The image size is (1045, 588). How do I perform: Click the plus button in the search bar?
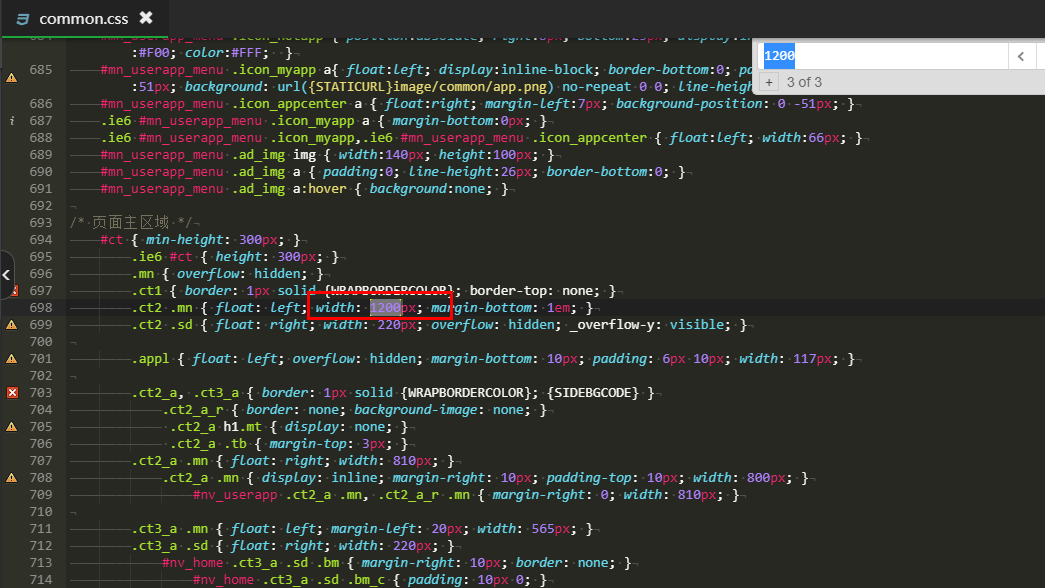[x=769, y=82]
